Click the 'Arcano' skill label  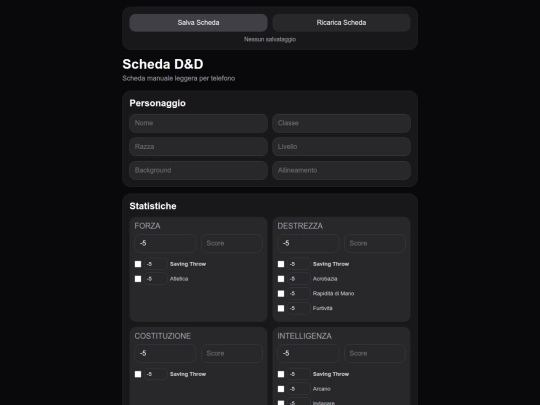(x=322, y=389)
